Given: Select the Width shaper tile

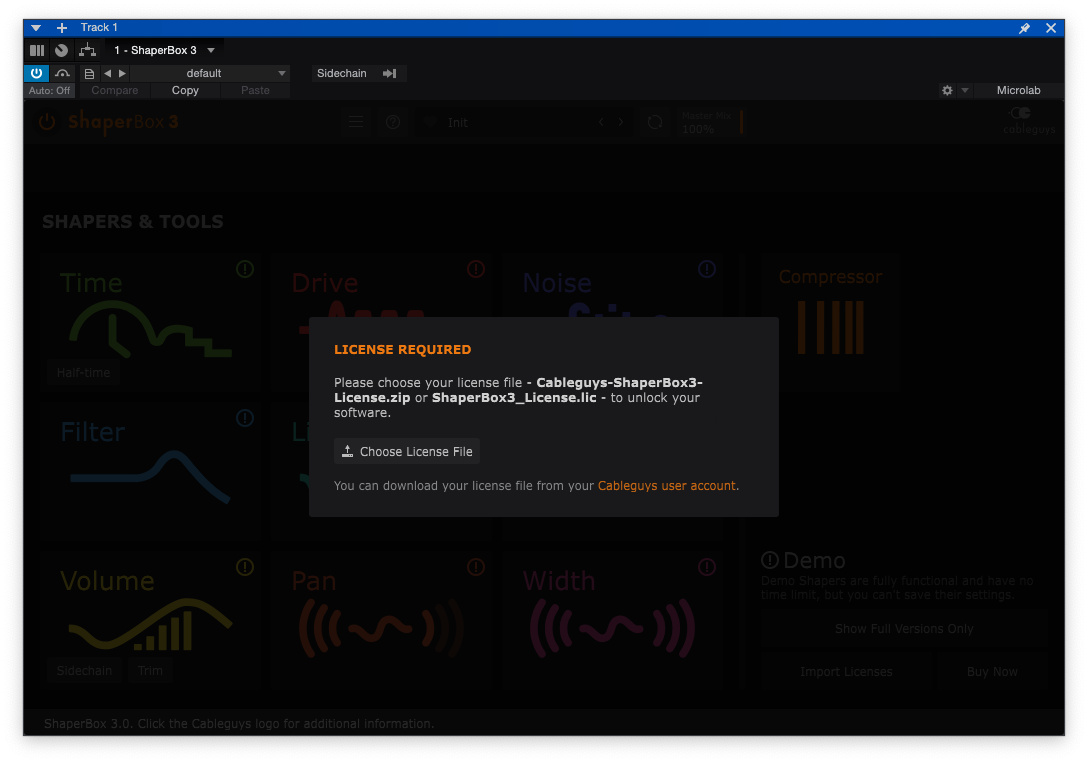Looking at the screenshot, I should tap(613, 619).
